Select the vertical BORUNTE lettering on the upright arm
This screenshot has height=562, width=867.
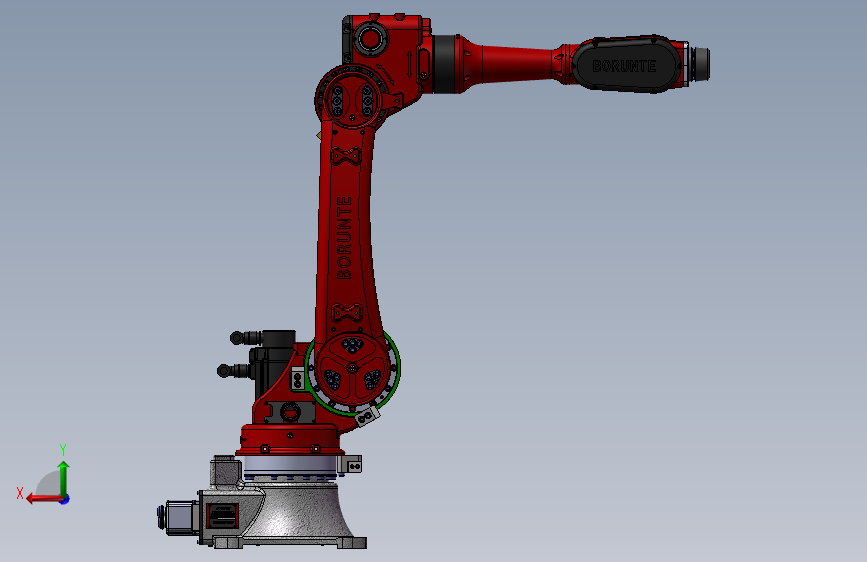(x=344, y=237)
